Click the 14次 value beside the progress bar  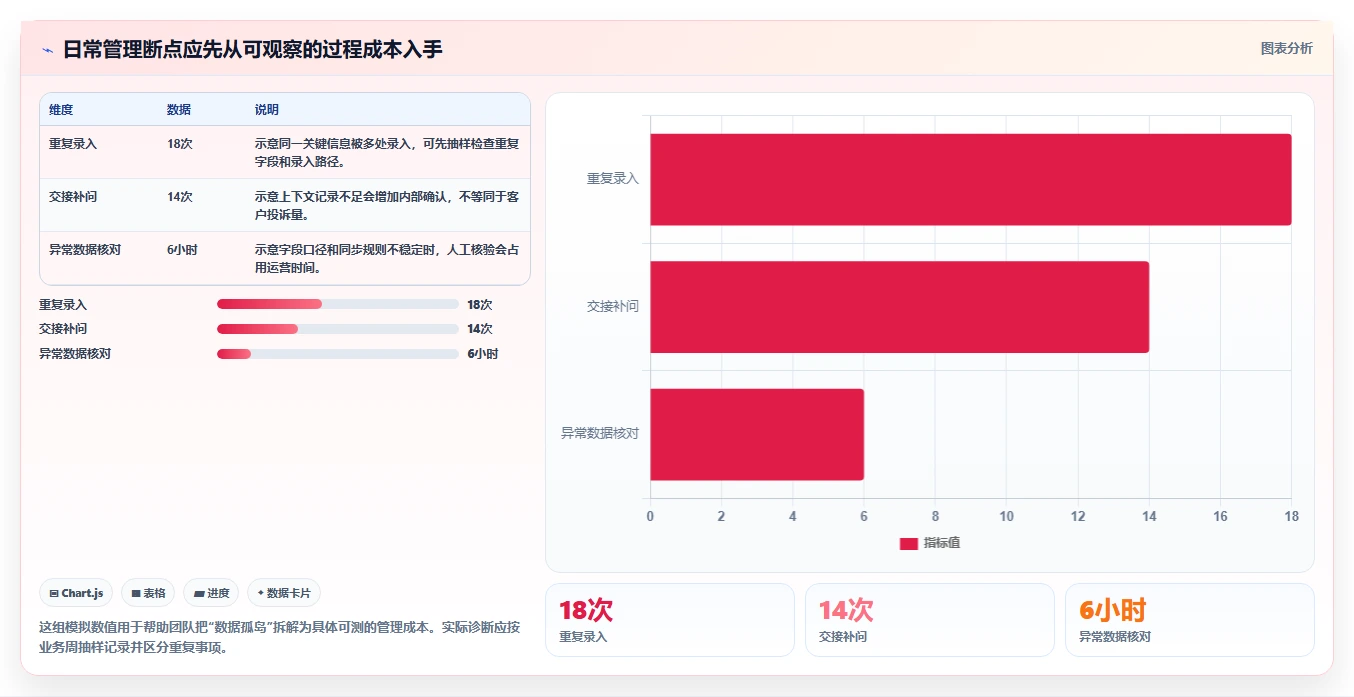pos(480,329)
